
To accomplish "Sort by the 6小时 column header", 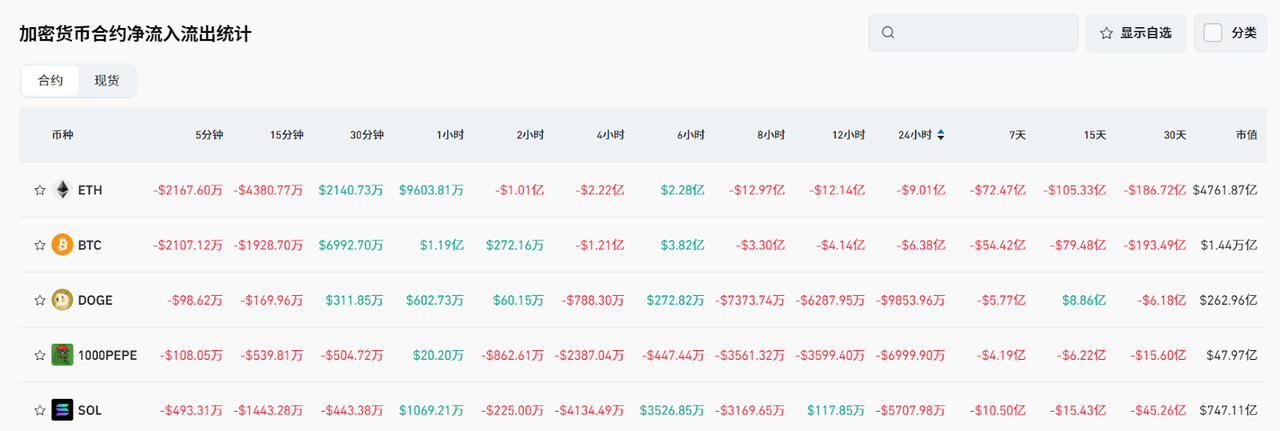I will point(690,135).
